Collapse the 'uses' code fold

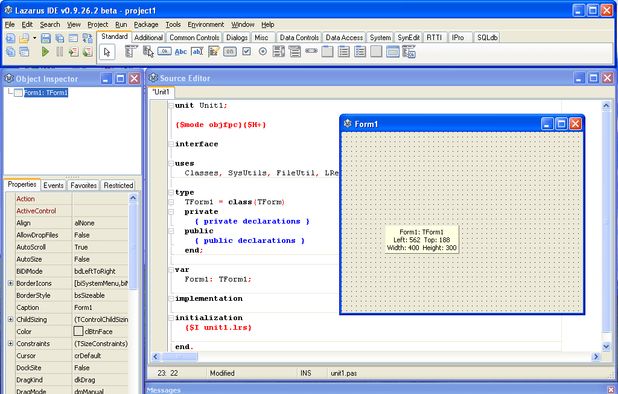tap(171, 164)
